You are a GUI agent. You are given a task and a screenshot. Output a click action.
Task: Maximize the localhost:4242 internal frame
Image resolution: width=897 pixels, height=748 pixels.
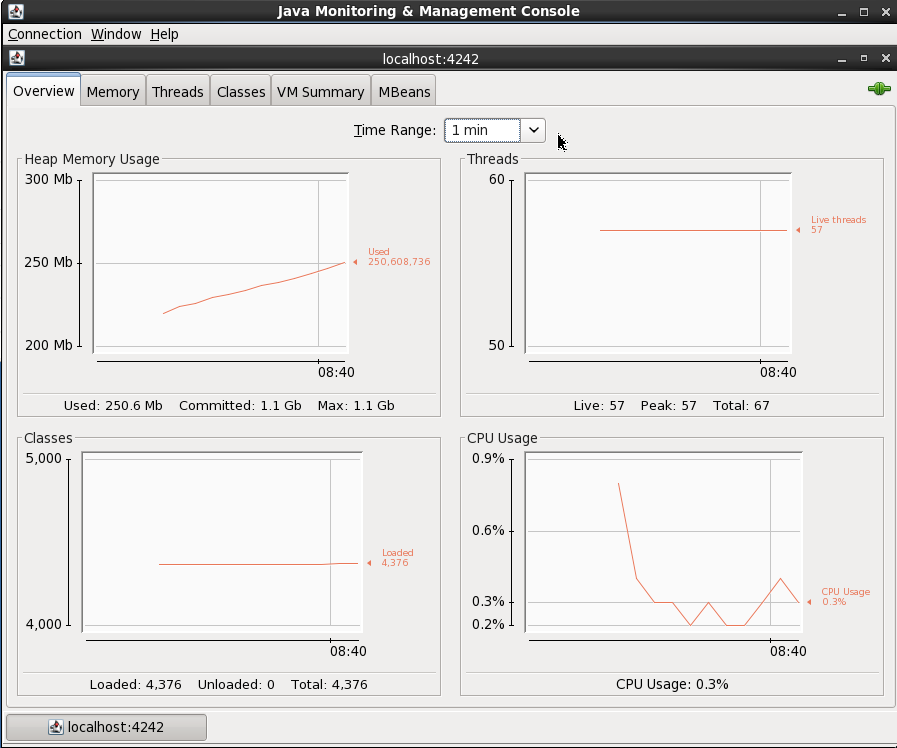click(864, 58)
